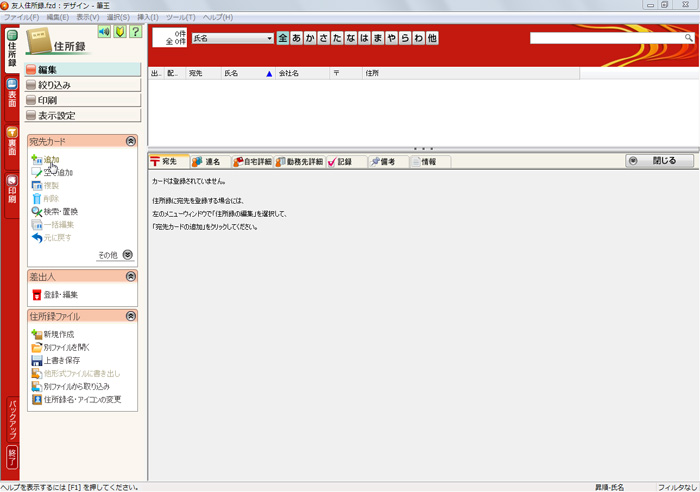The width and height of the screenshot is (700, 492).
Task: Click the 検索・置換 search and replace icon
Action: click(x=37, y=212)
